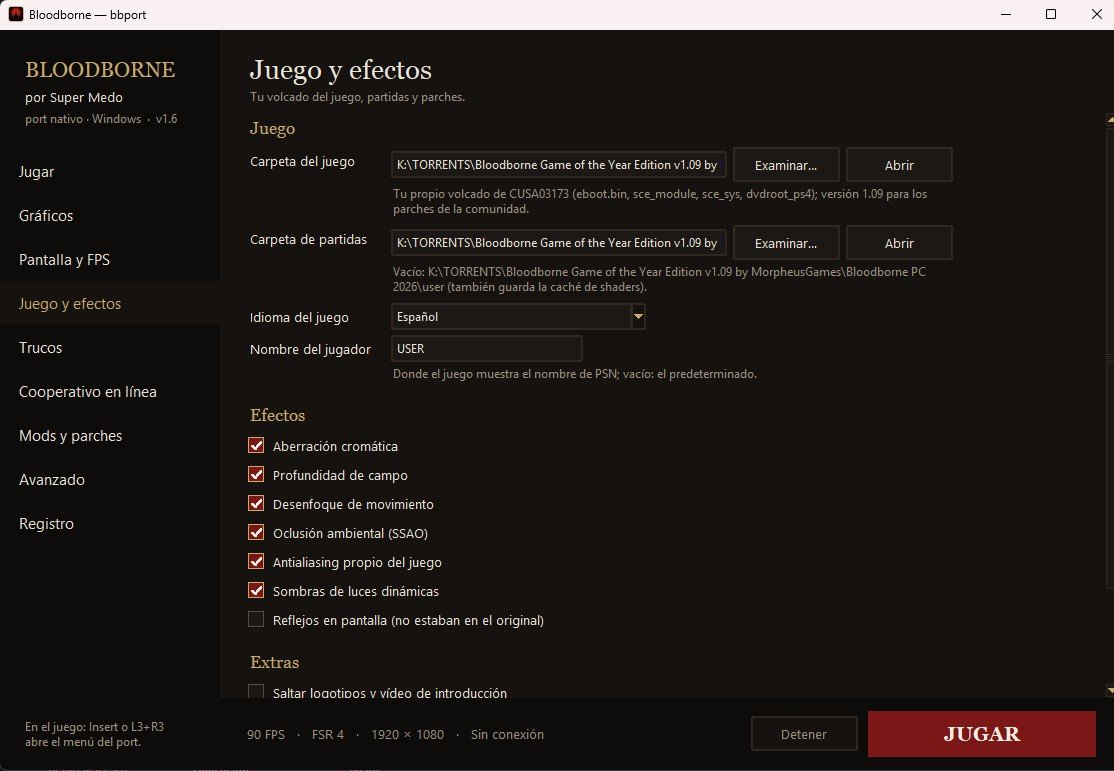Screen dimensions: 1114x771
Task: Click the scrollbar up arrow
Action: (x=1110, y=120)
